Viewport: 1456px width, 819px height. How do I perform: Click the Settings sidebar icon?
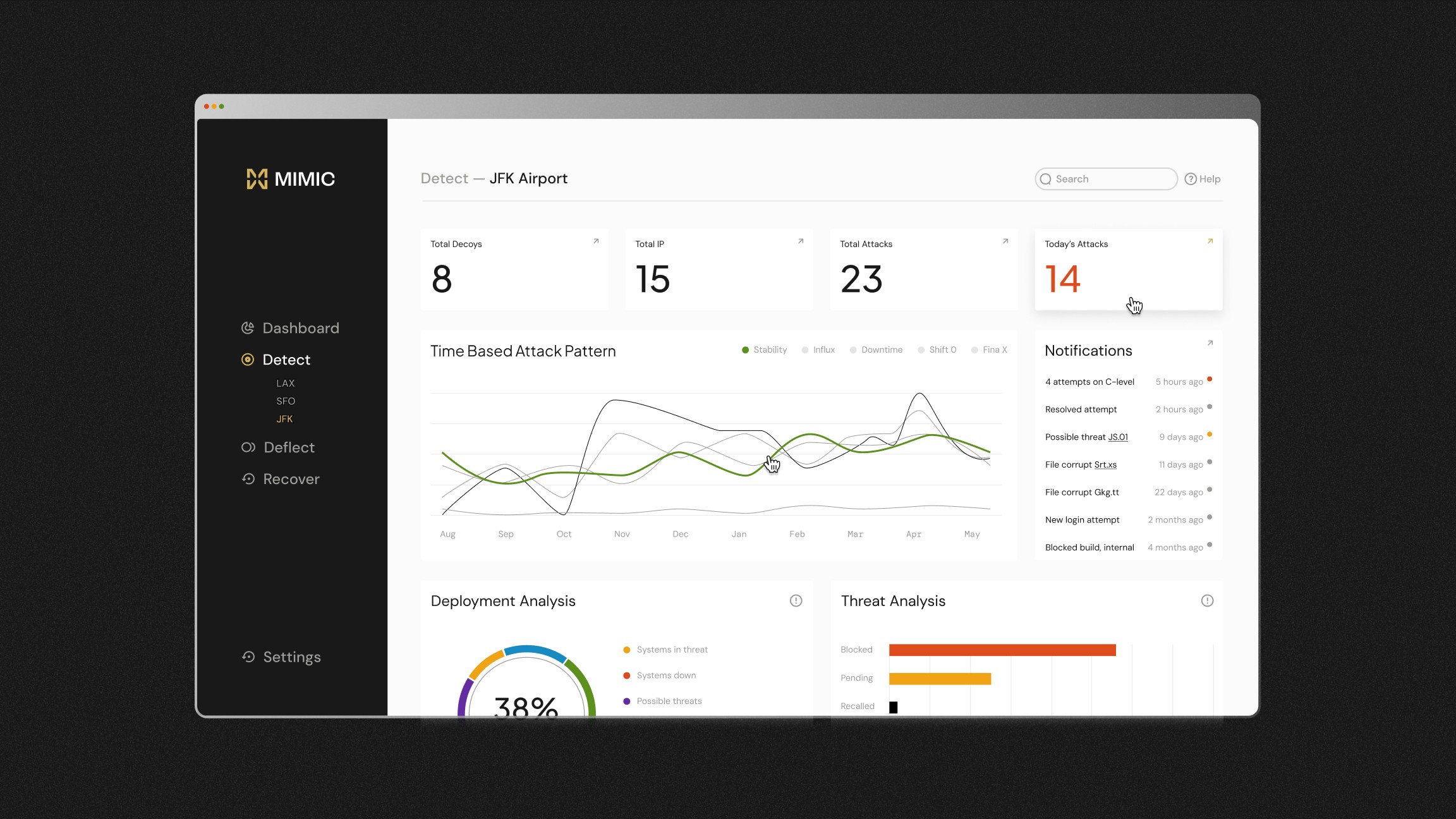coord(248,657)
